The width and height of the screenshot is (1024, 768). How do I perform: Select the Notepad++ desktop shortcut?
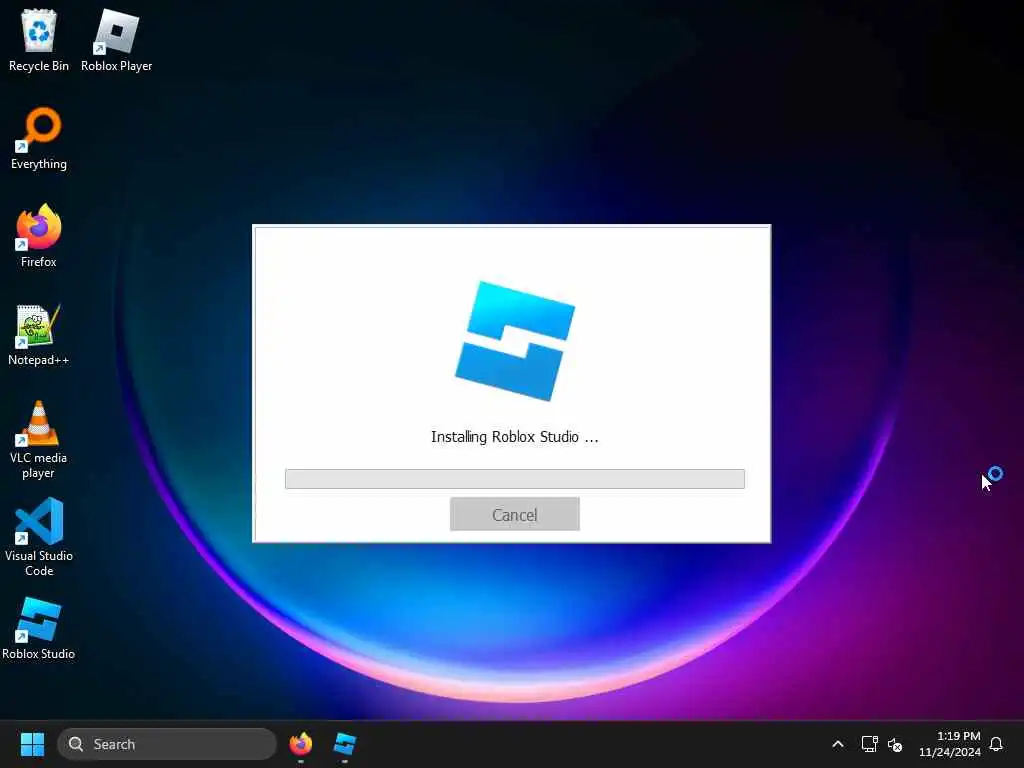[x=39, y=334]
